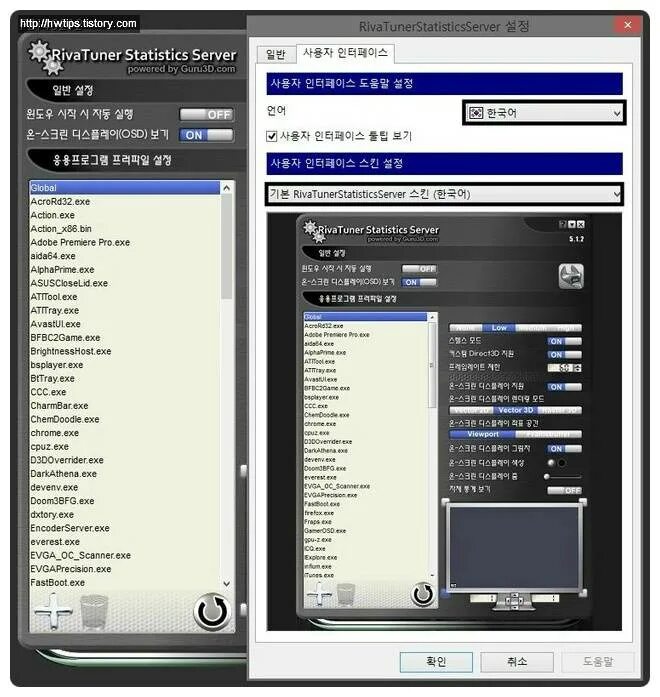Viewport: 660px width, 697px height.
Task: Select the 사용자 인터페이스 tab
Action: tap(345, 53)
